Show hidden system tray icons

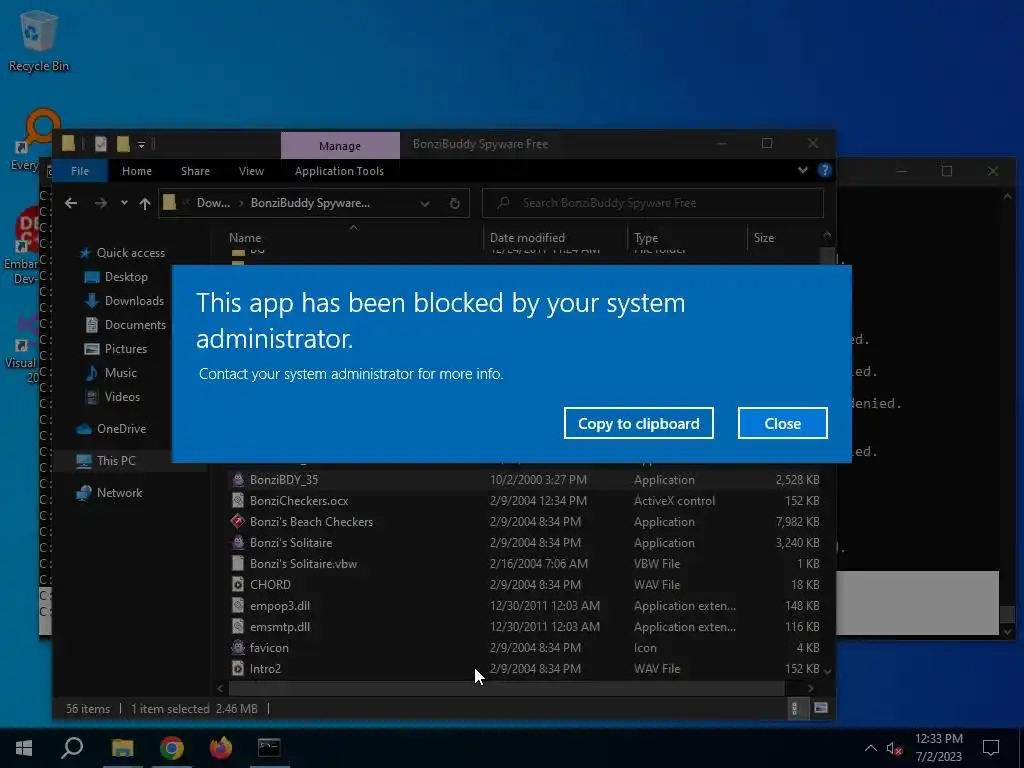pos(871,748)
